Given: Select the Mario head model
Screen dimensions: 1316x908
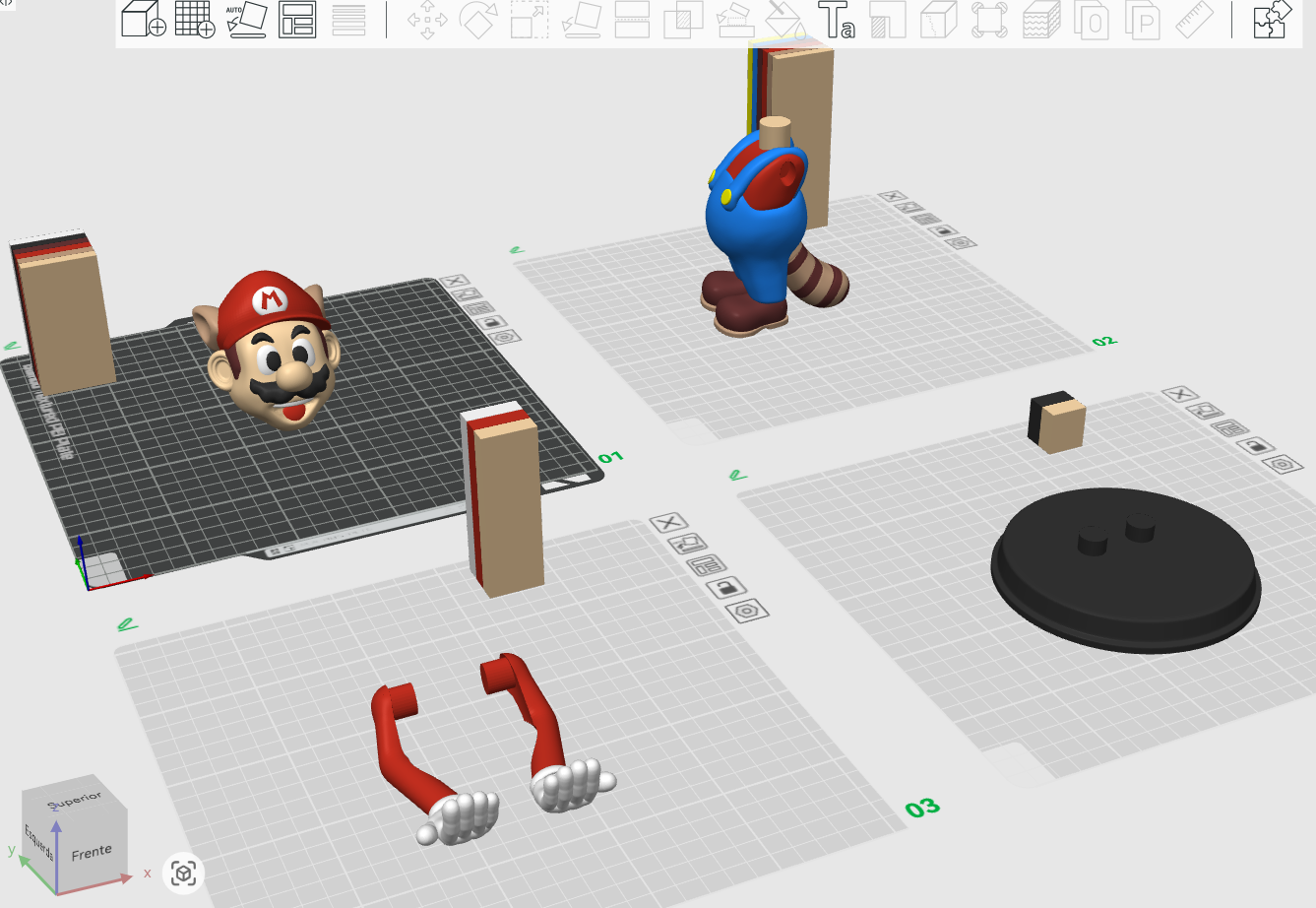Looking at the screenshot, I should pos(275,350).
